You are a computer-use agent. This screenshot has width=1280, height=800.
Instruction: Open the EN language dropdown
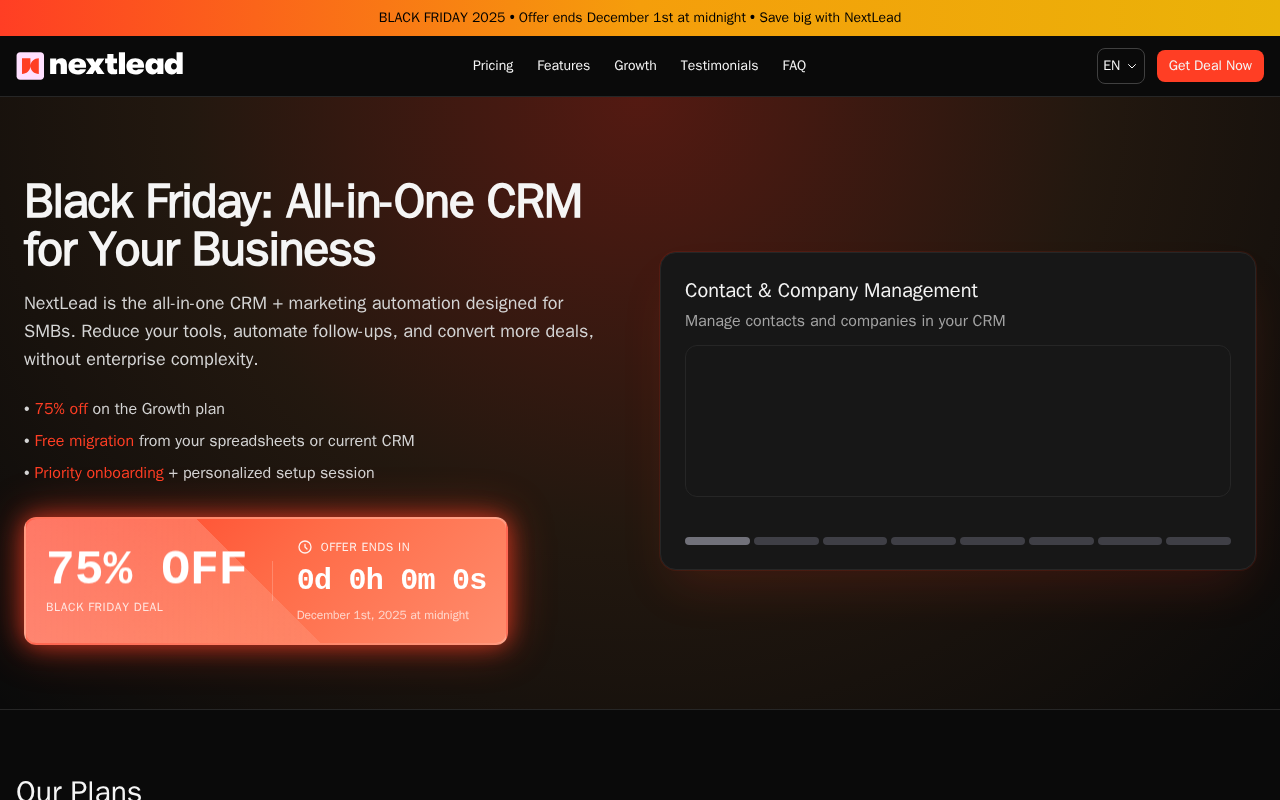(1120, 66)
